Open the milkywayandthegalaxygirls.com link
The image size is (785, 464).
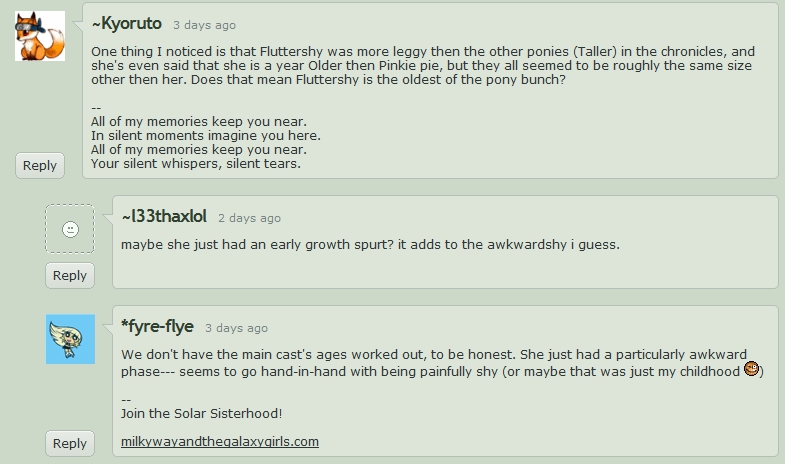[219, 441]
